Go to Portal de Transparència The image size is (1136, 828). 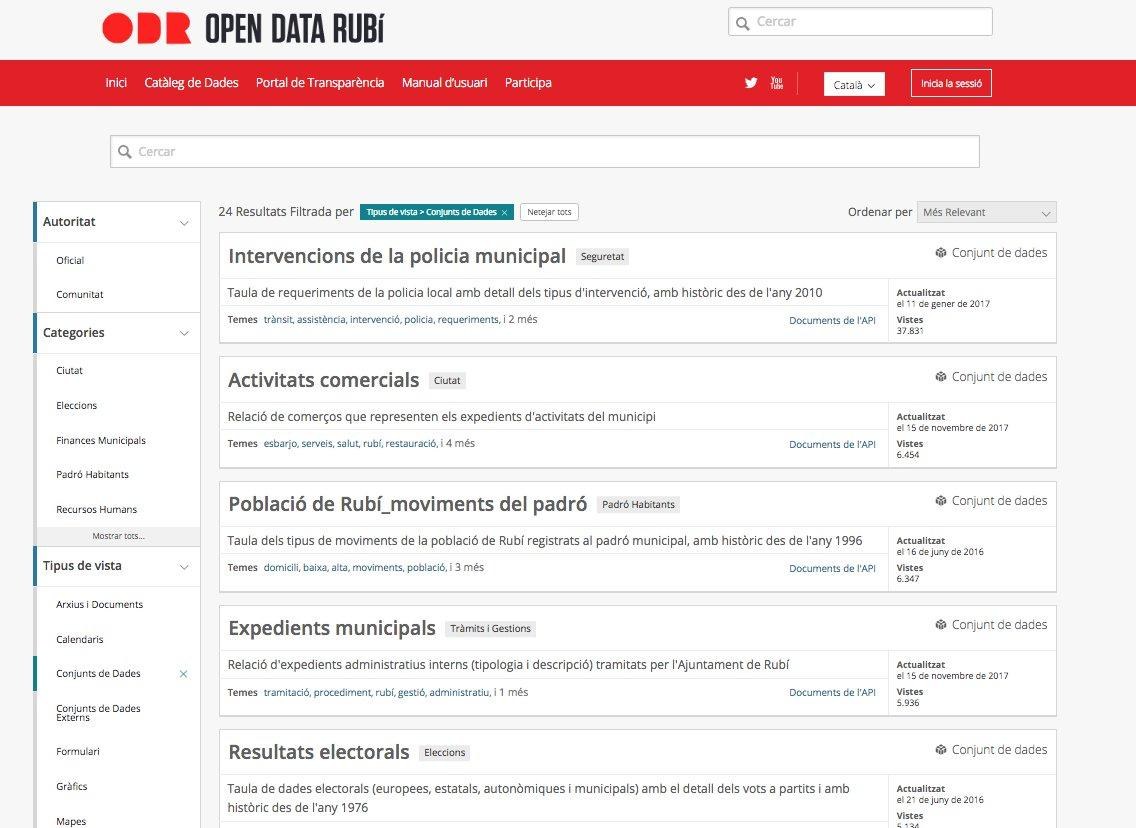pyautogui.click(x=320, y=83)
